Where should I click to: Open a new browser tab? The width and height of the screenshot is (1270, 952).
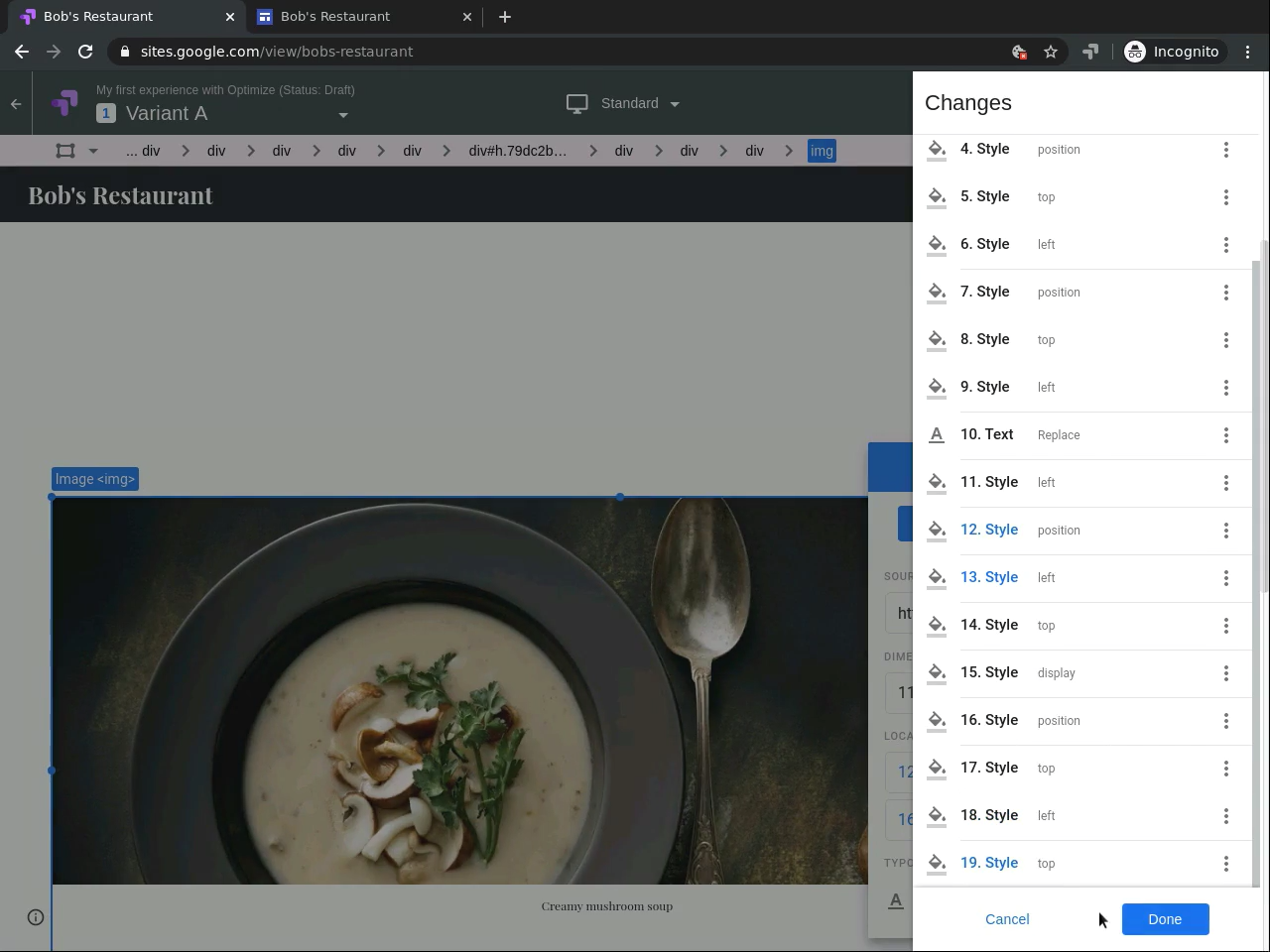coord(504,17)
